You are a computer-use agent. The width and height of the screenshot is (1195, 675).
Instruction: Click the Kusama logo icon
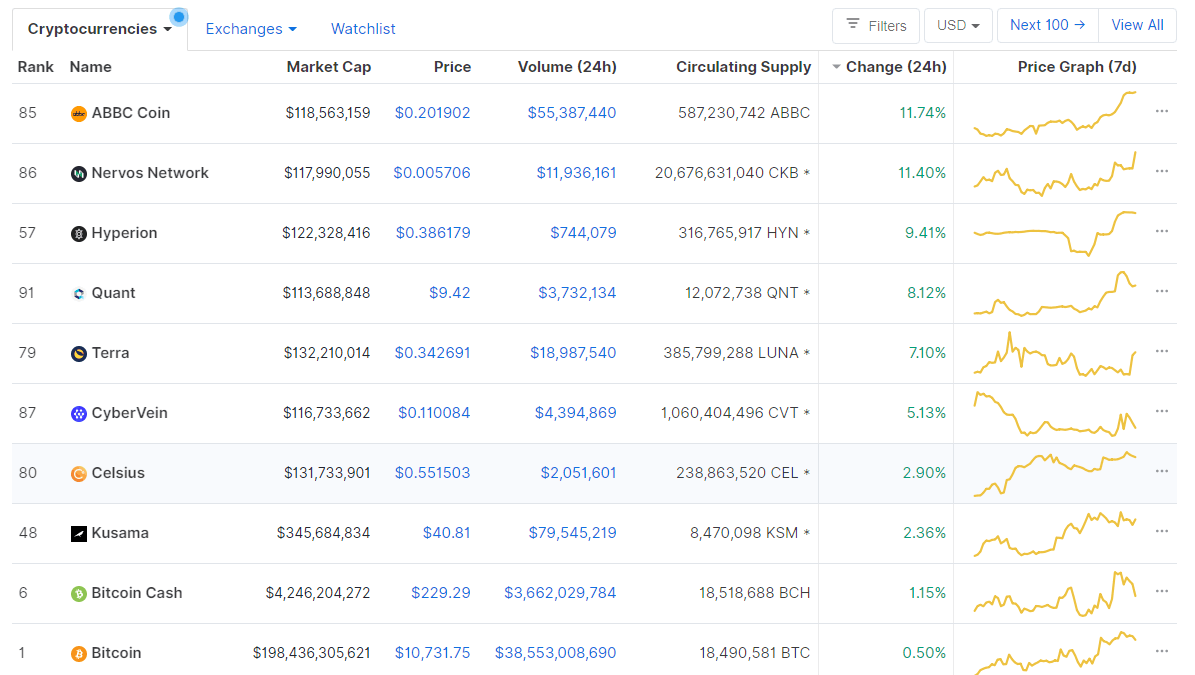point(78,534)
